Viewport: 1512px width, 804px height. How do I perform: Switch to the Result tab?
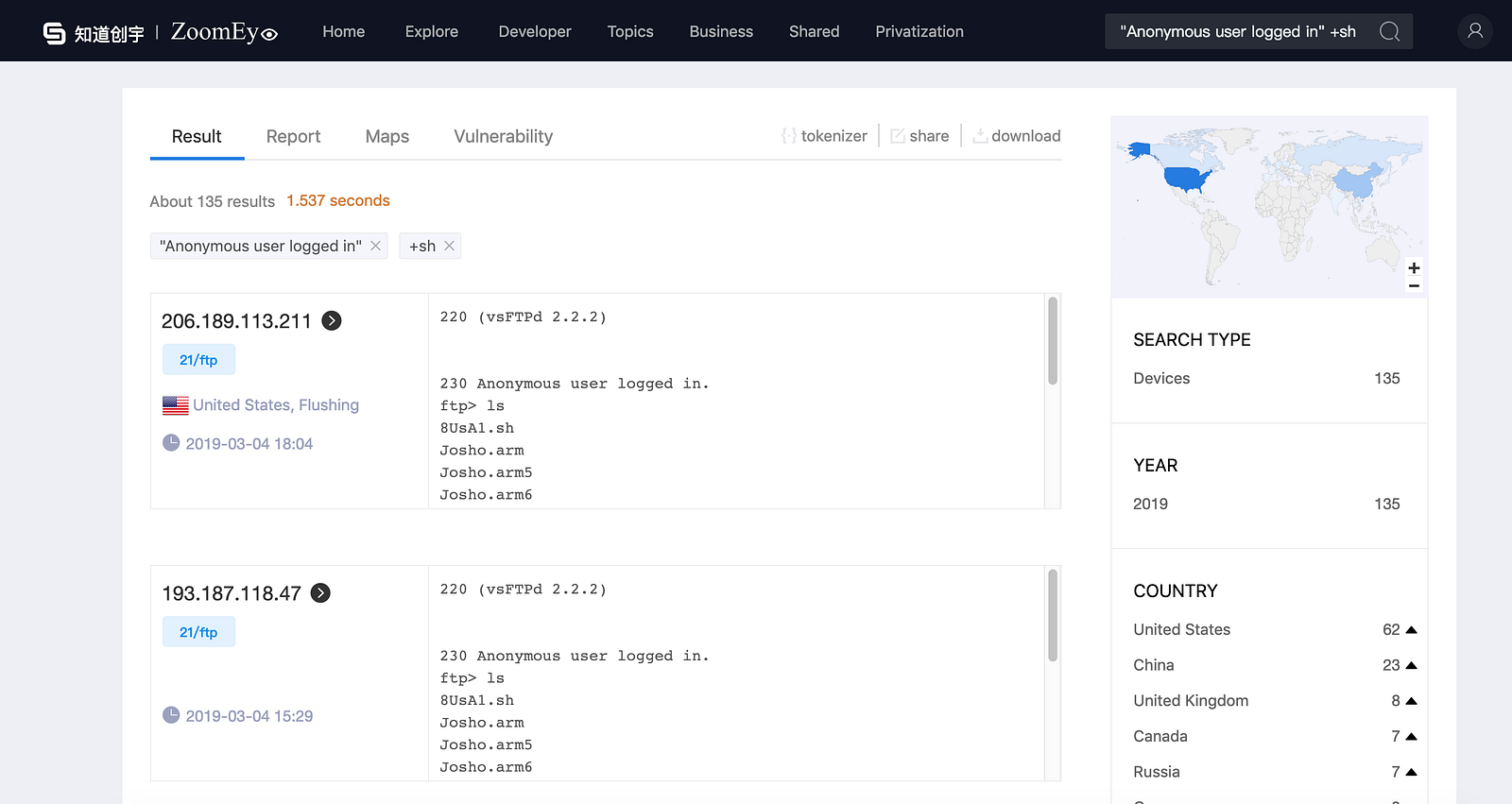tap(197, 136)
